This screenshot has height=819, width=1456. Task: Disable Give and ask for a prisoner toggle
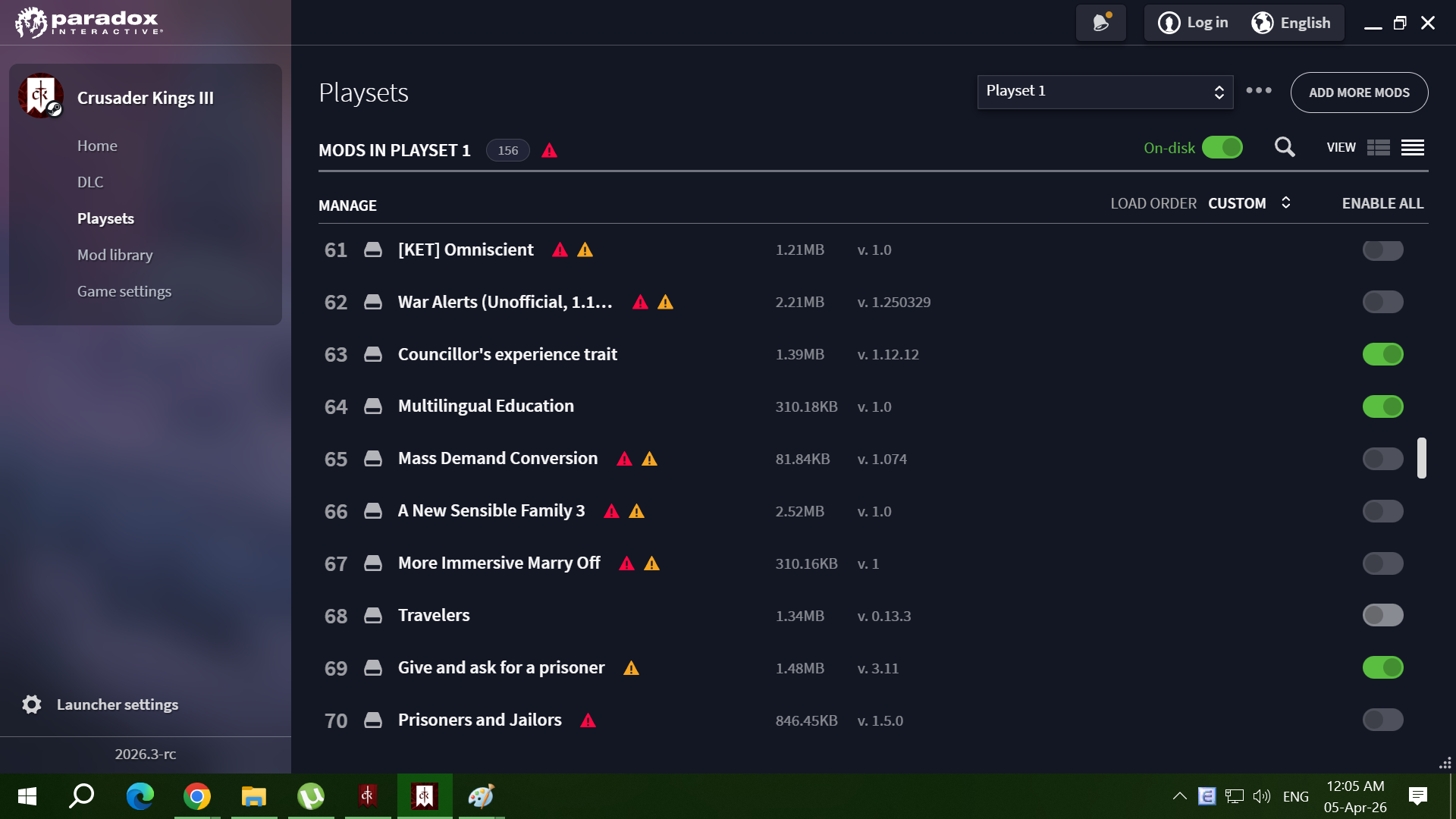point(1382,667)
